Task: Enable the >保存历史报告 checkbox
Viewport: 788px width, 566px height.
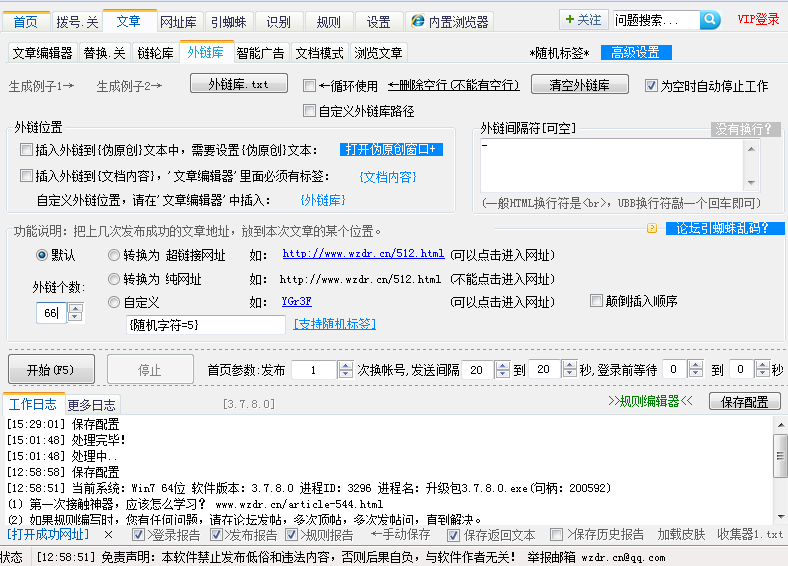Action: click(x=556, y=534)
